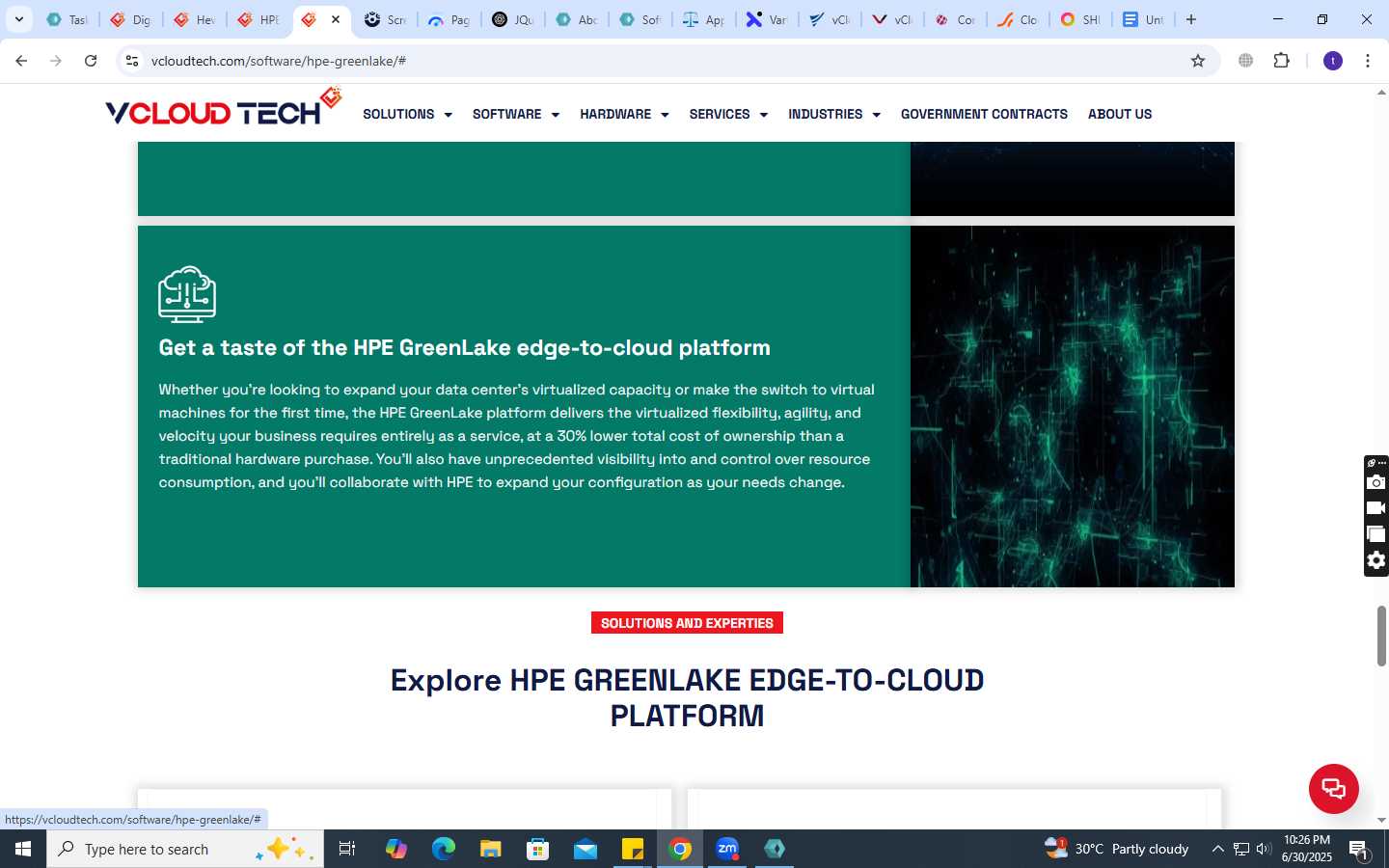Click the camera screenshot icon in side widget
This screenshot has width=1389, height=868.
(1376, 482)
